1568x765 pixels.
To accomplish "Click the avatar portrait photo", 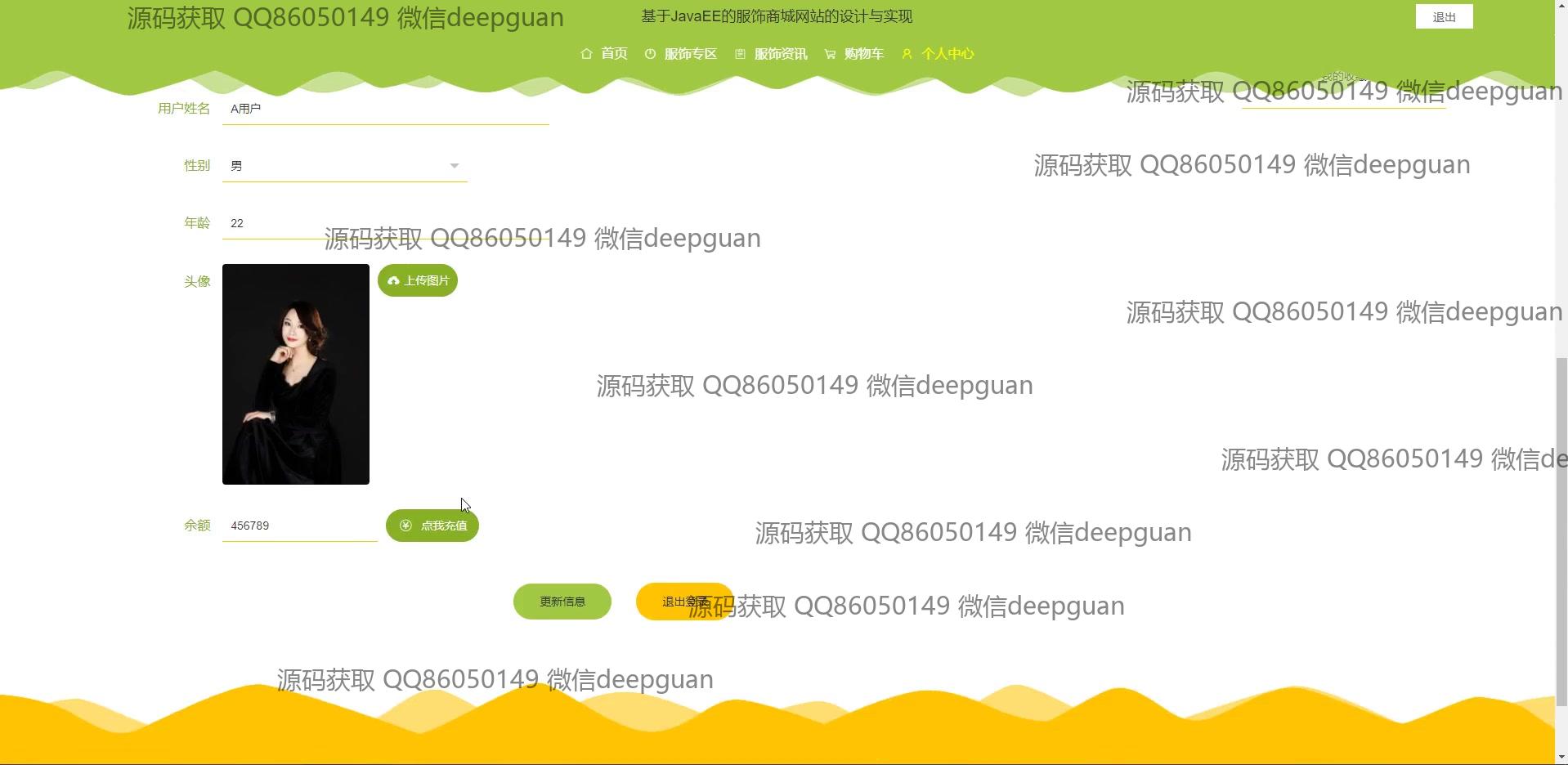I will 295,374.
